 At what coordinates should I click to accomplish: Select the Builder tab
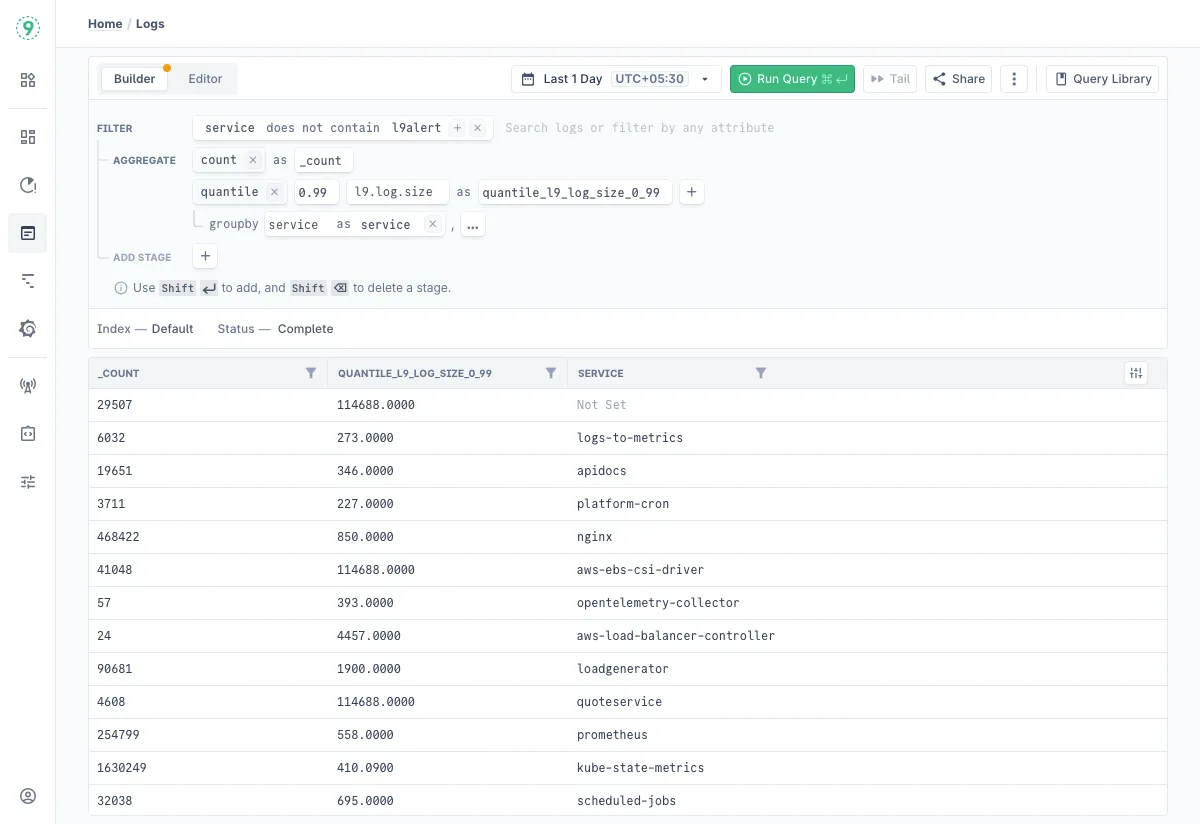[x=134, y=79]
